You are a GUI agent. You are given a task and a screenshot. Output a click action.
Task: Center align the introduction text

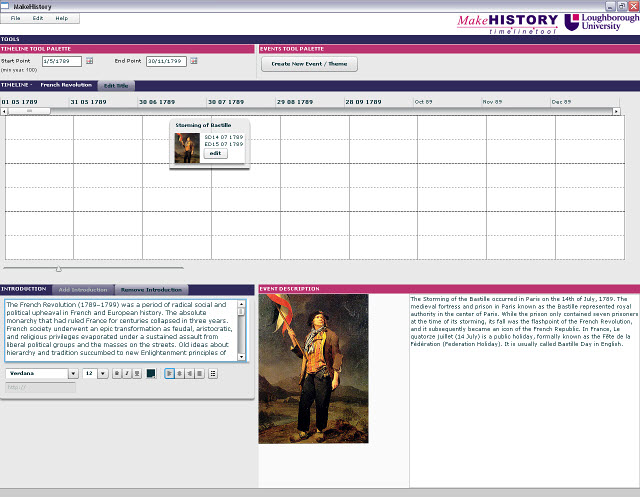click(x=180, y=373)
